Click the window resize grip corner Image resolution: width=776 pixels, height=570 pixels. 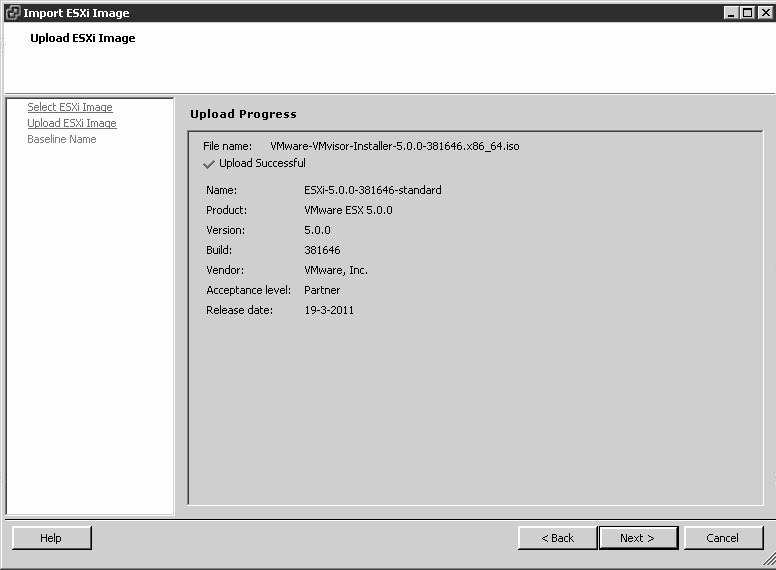point(770,559)
